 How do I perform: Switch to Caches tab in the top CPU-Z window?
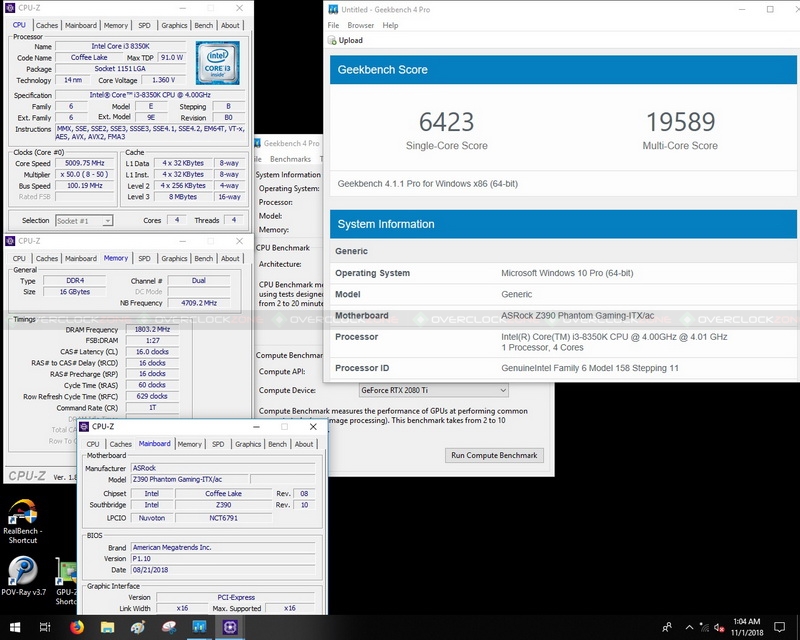coord(47,25)
